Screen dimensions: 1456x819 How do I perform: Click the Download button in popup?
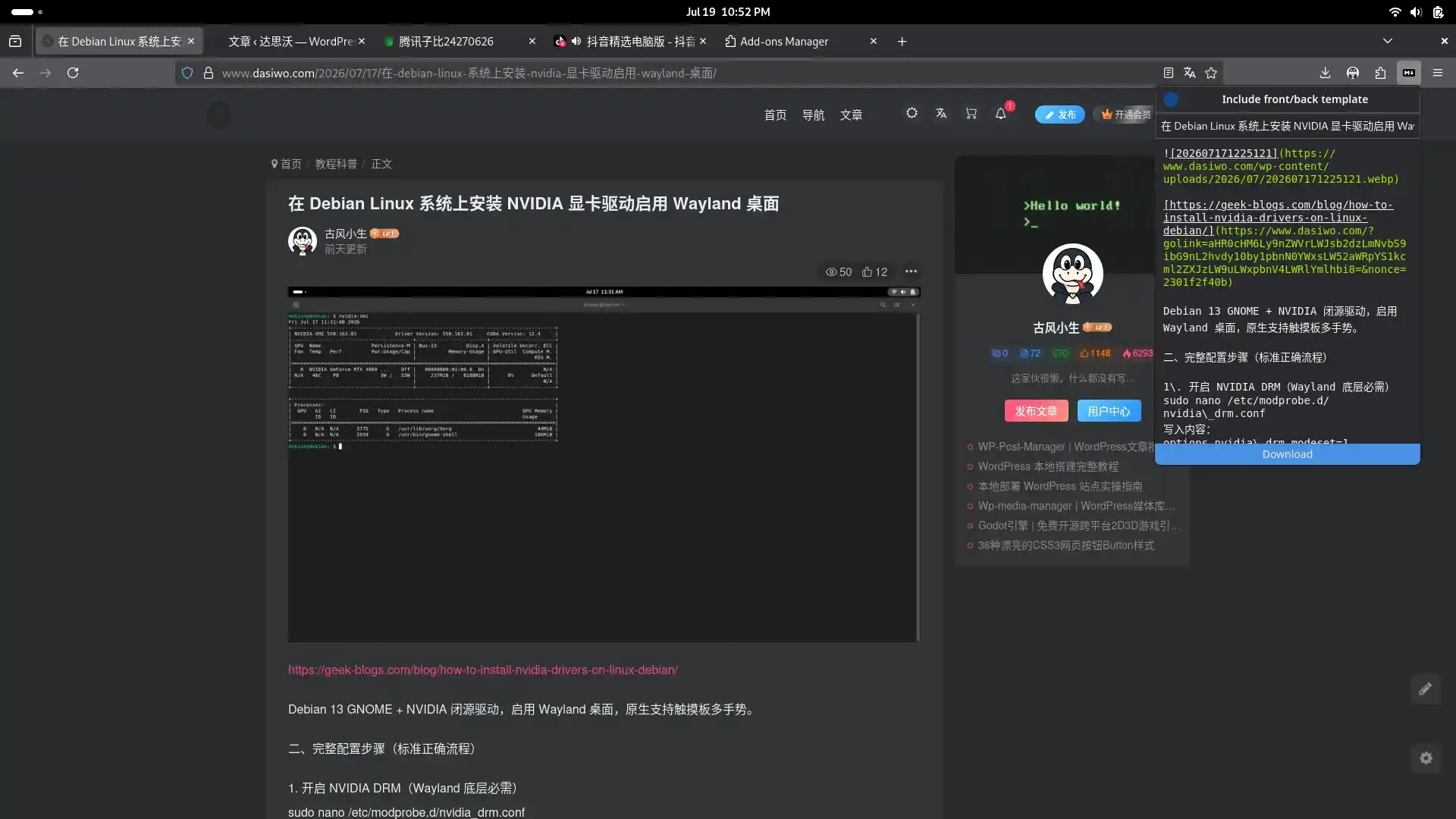point(1287,454)
